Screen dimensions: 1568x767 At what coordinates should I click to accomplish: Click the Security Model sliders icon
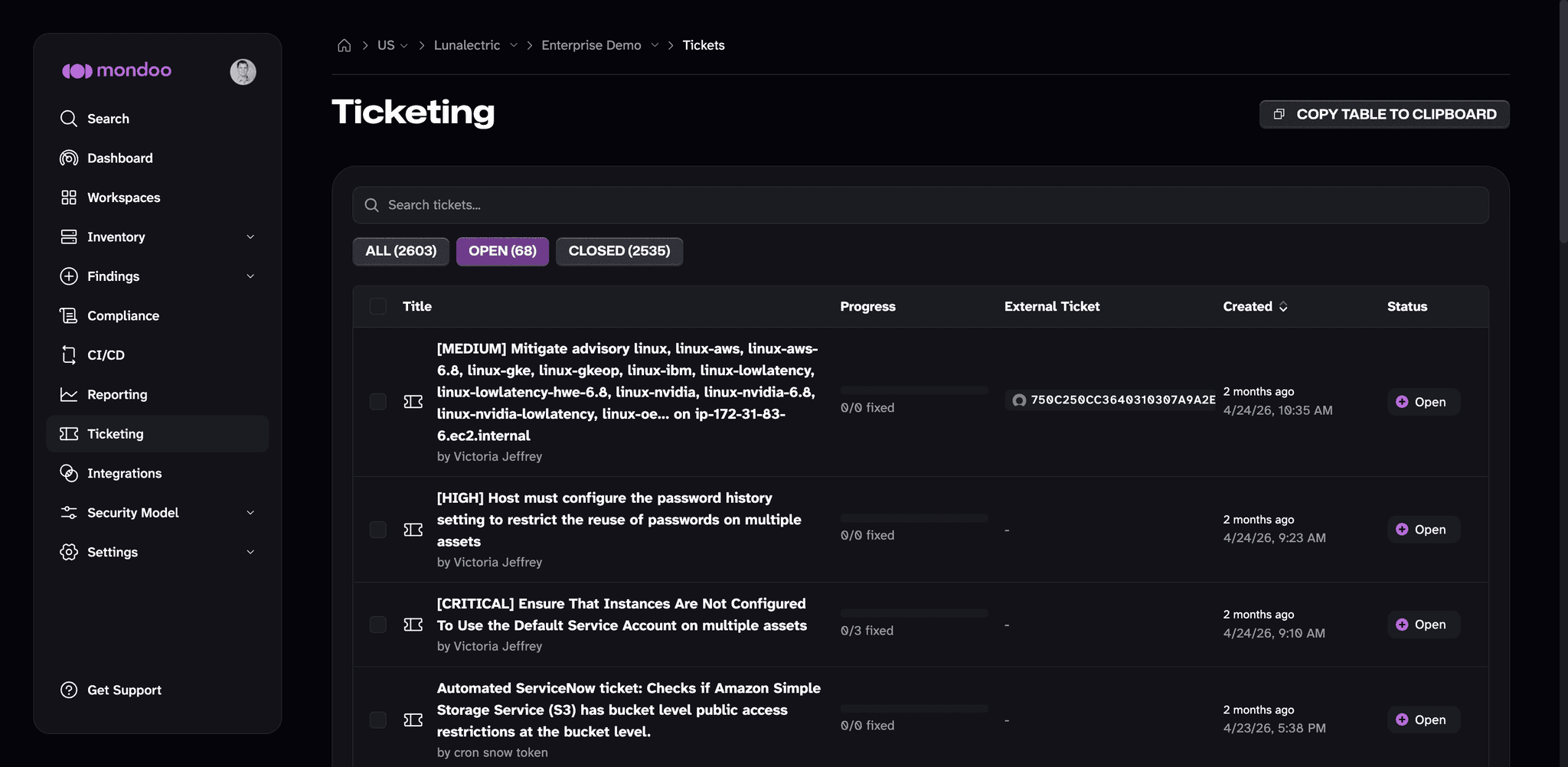click(x=69, y=513)
